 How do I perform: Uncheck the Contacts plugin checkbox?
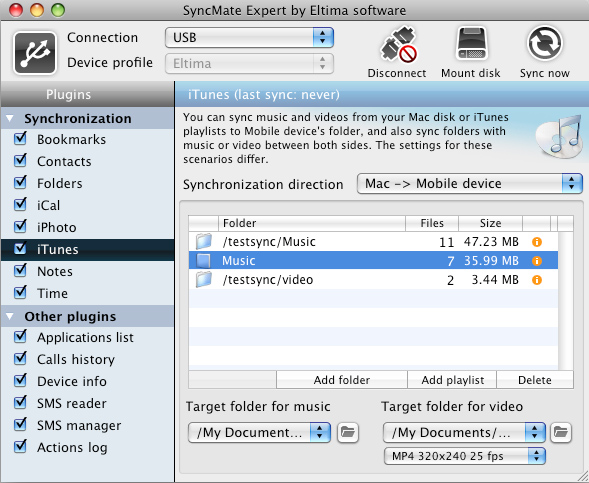click(20, 160)
